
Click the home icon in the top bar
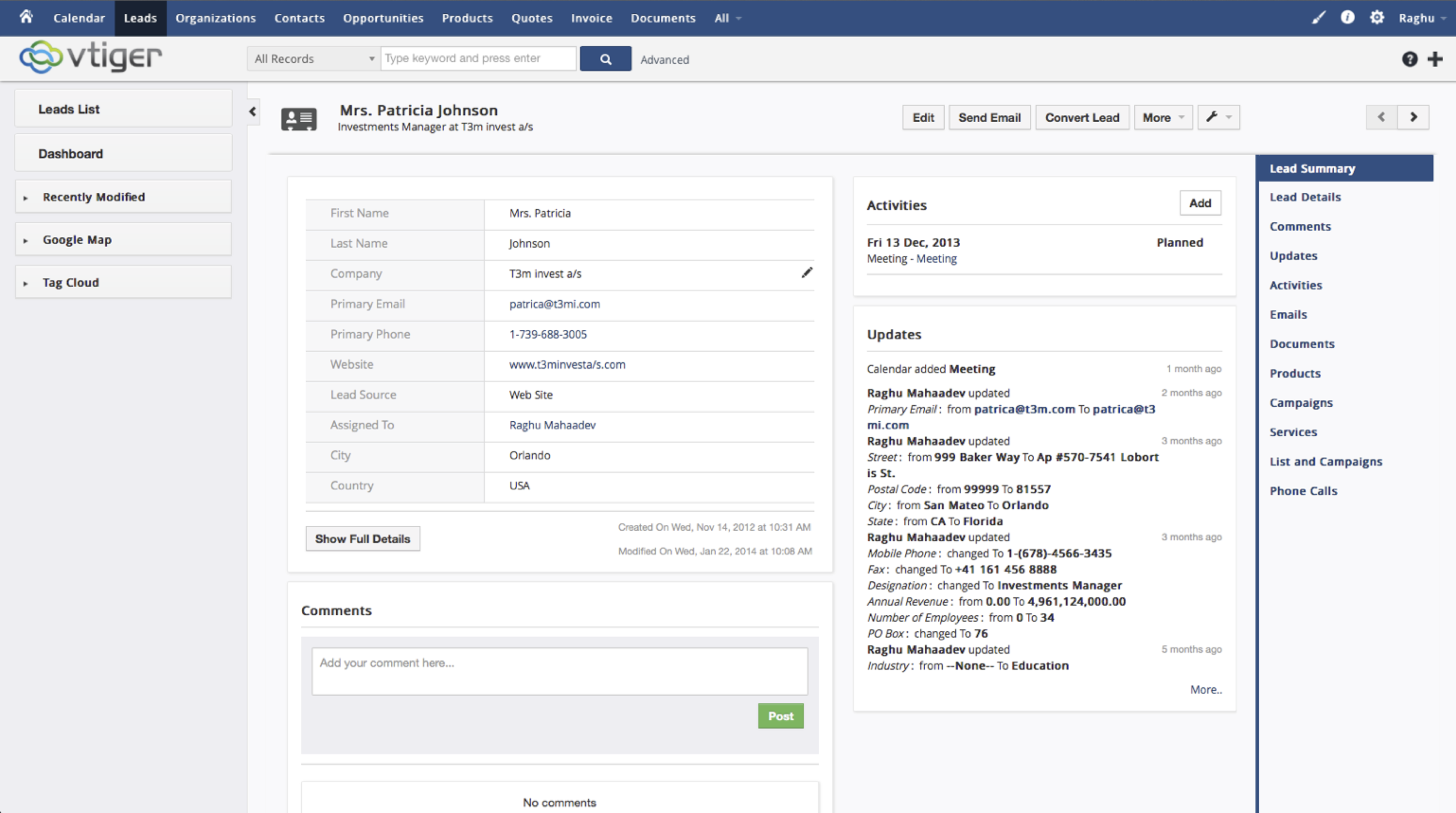26,17
